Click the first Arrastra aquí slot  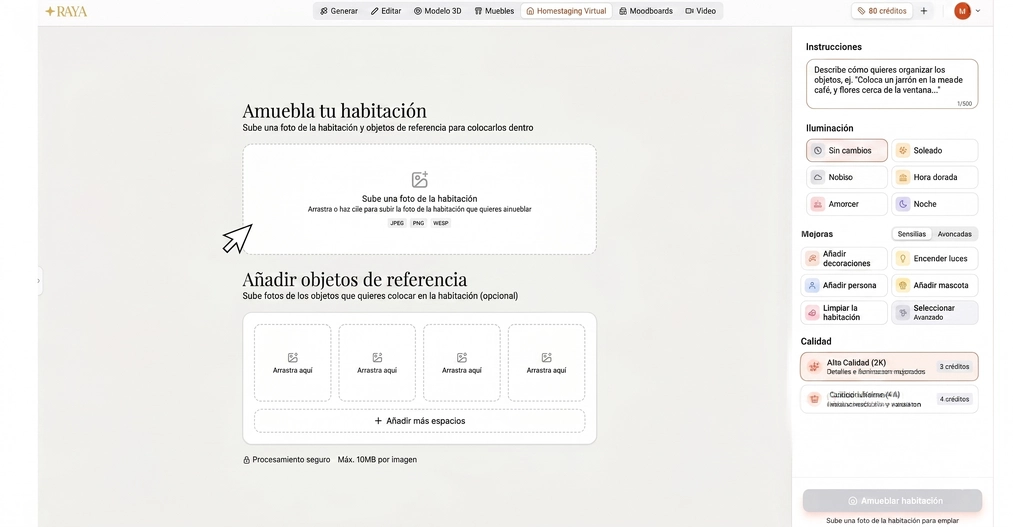(x=293, y=363)
